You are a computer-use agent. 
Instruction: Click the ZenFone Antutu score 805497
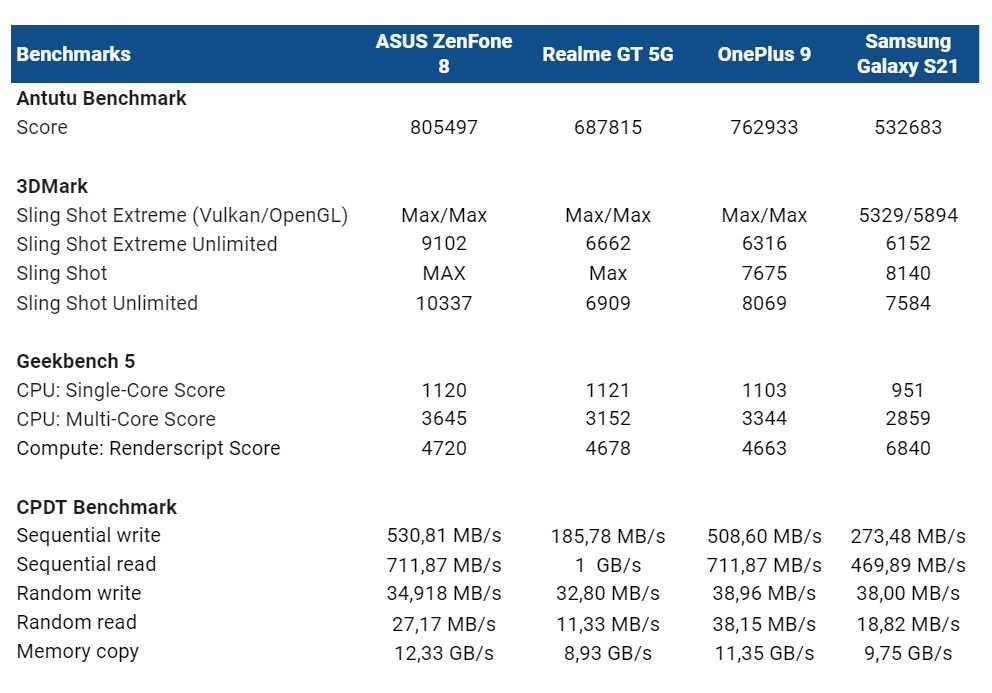click(444, 128)
